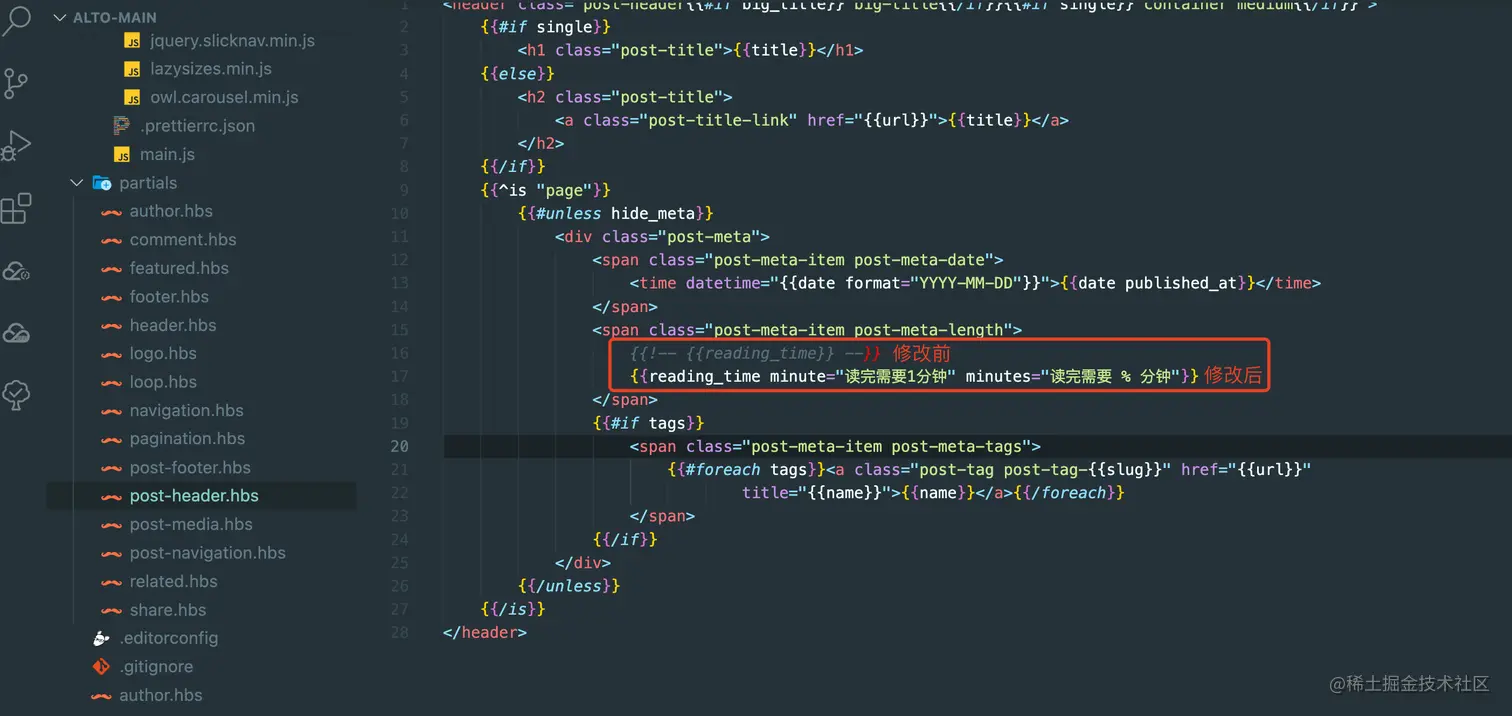Open .editorconfig file
The height and width of the screenshot is (716, 1512).
point(168,638)
